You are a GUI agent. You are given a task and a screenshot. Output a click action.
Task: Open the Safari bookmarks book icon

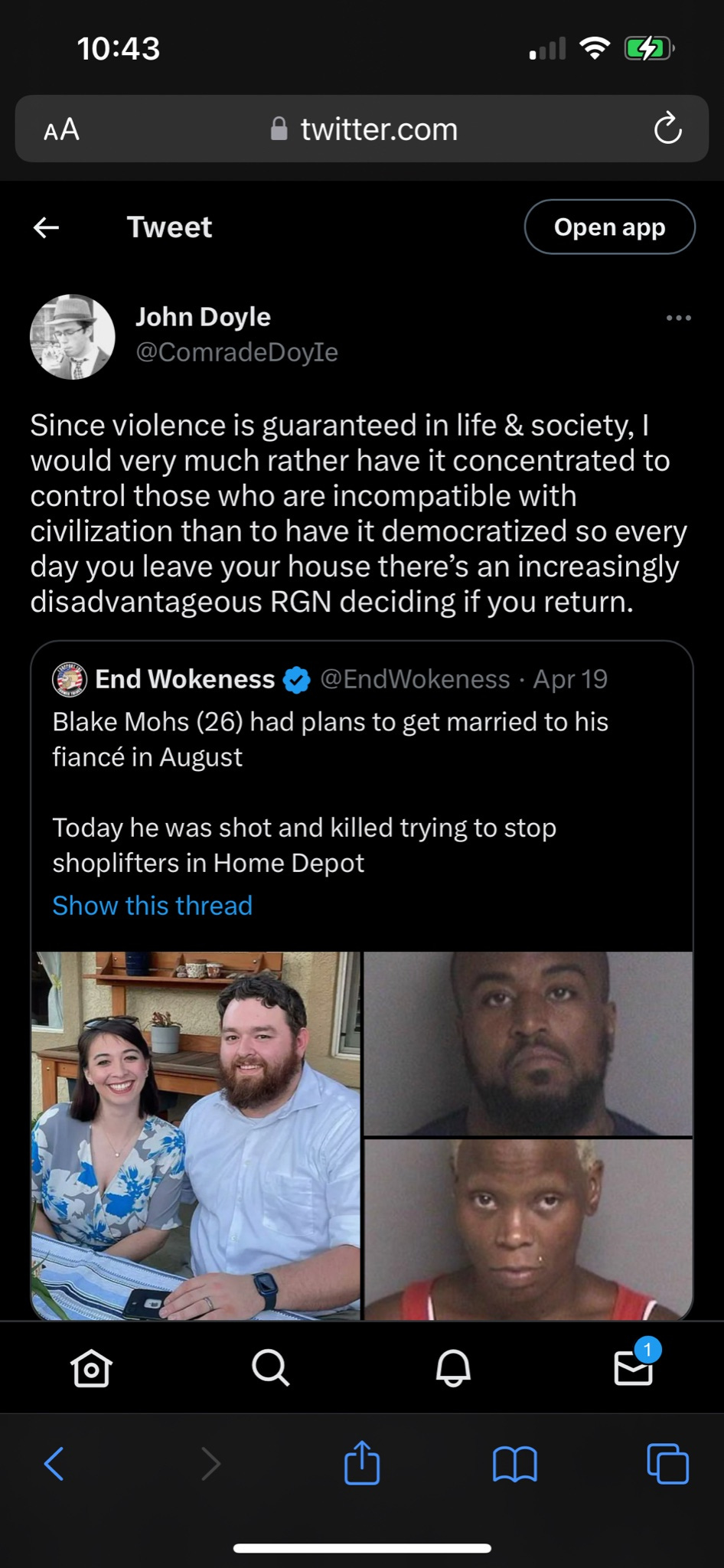click(x=515, y=1465)
